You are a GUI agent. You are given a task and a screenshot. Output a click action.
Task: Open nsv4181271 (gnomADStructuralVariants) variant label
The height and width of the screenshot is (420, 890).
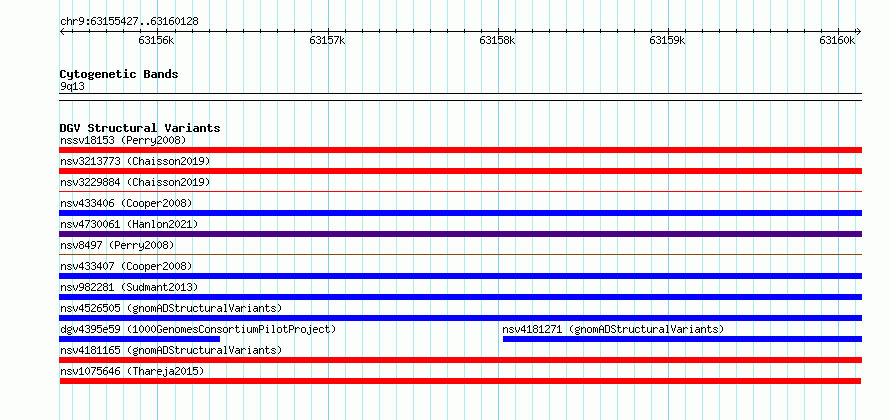point(613,329)
